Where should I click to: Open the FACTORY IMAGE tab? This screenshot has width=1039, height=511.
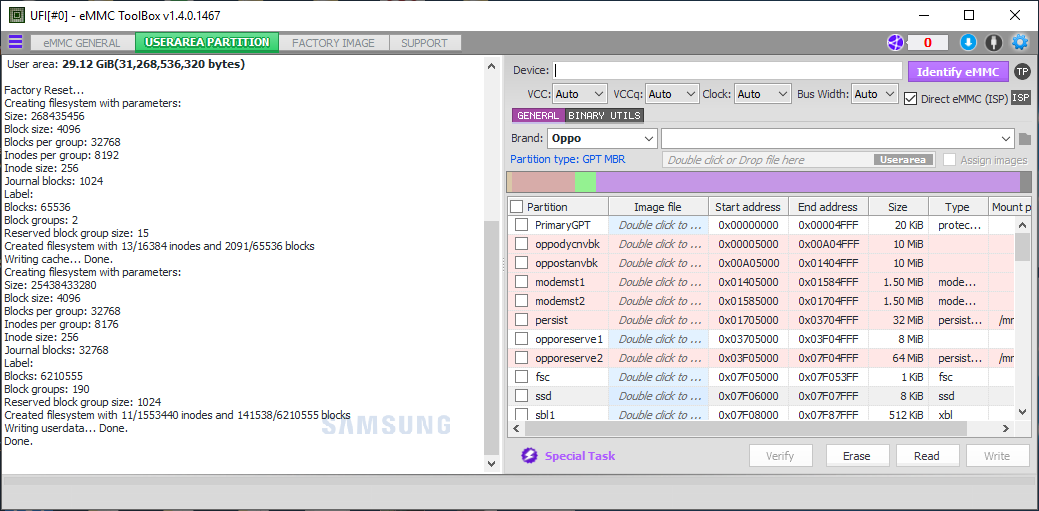click(333, 43)
